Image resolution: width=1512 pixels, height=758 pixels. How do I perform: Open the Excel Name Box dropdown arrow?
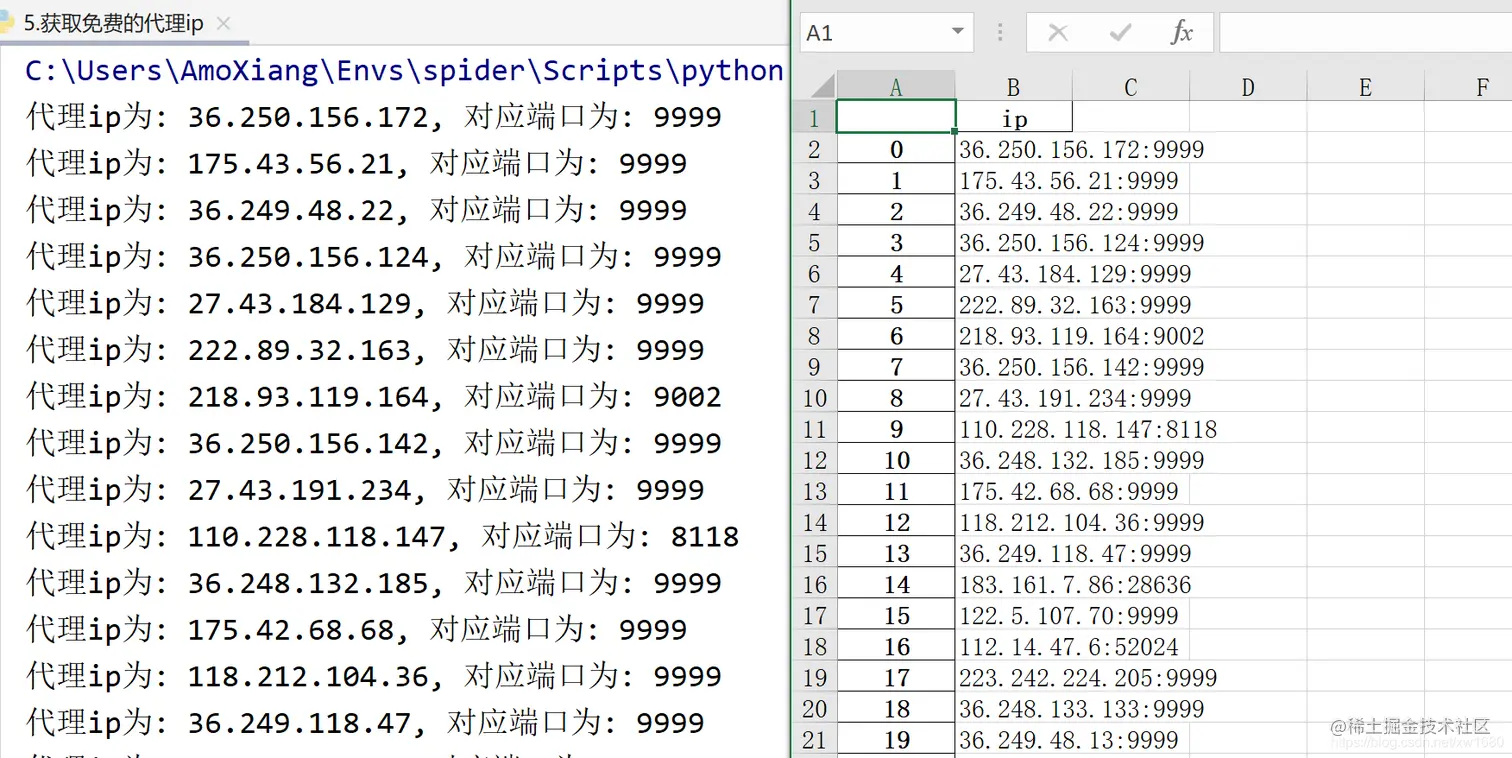[960, 33]
